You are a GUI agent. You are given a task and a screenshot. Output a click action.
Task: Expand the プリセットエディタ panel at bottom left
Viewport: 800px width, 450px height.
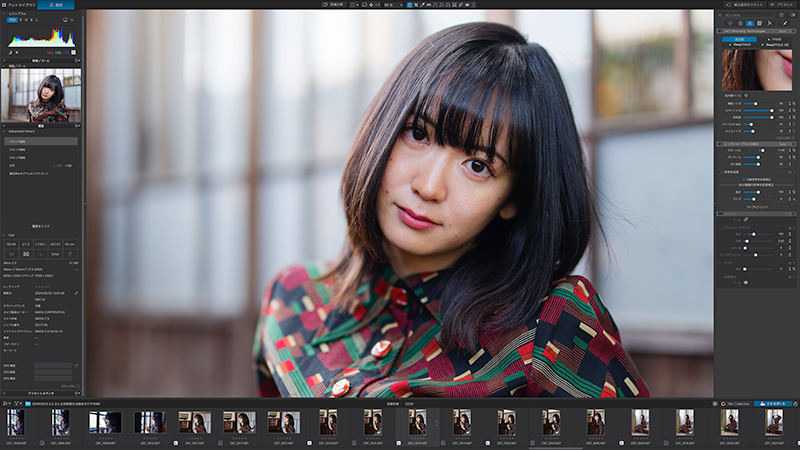tap(4, 393)
